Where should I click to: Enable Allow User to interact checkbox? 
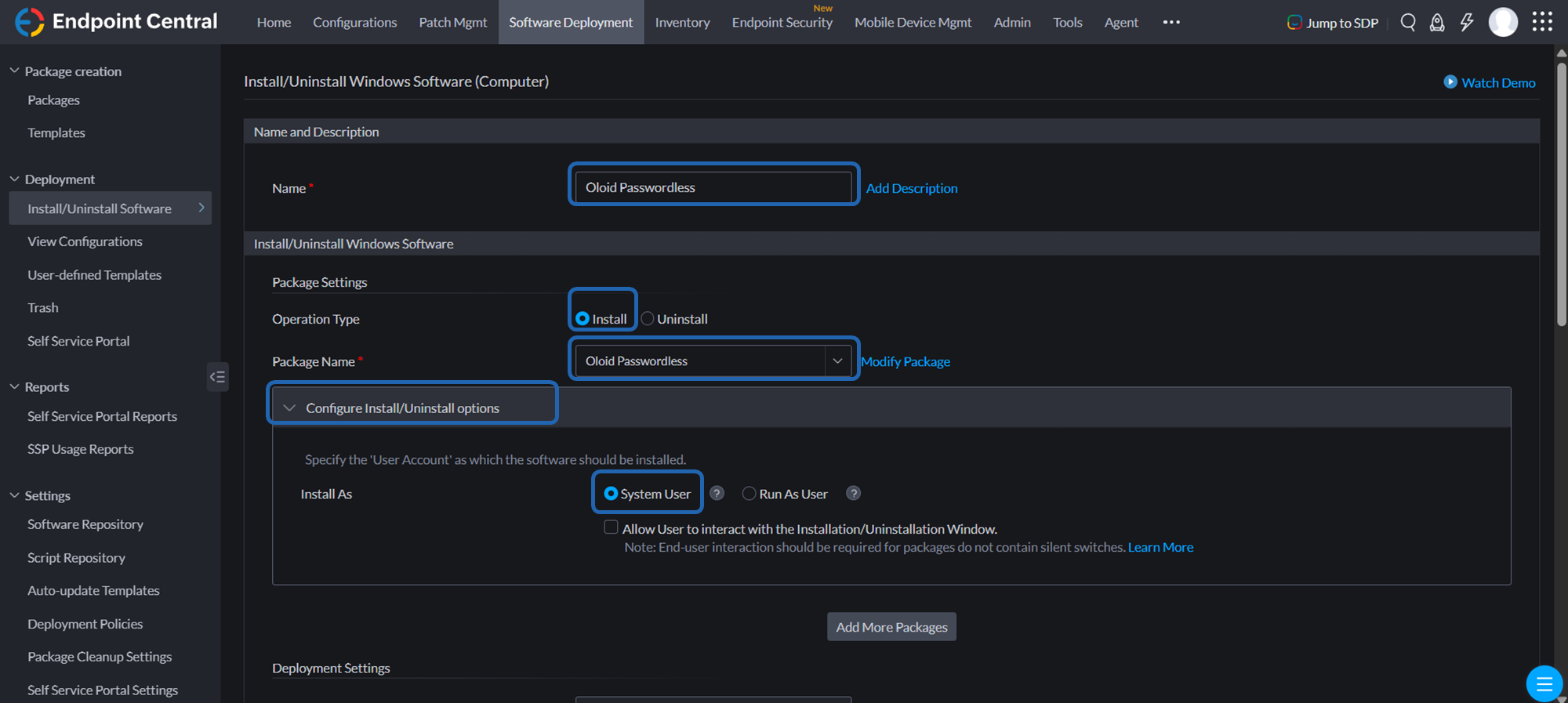tap(611, 527)
